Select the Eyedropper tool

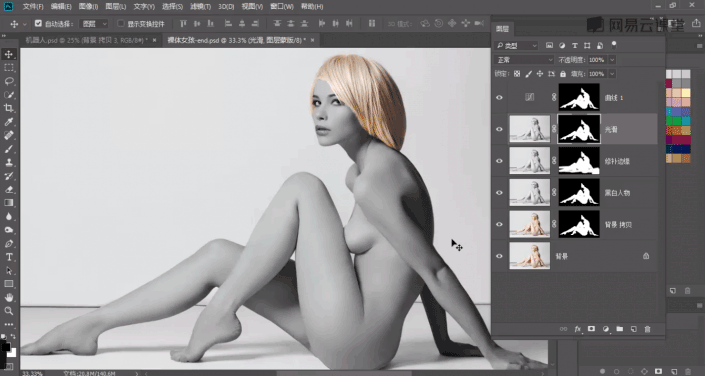[9, 122]
